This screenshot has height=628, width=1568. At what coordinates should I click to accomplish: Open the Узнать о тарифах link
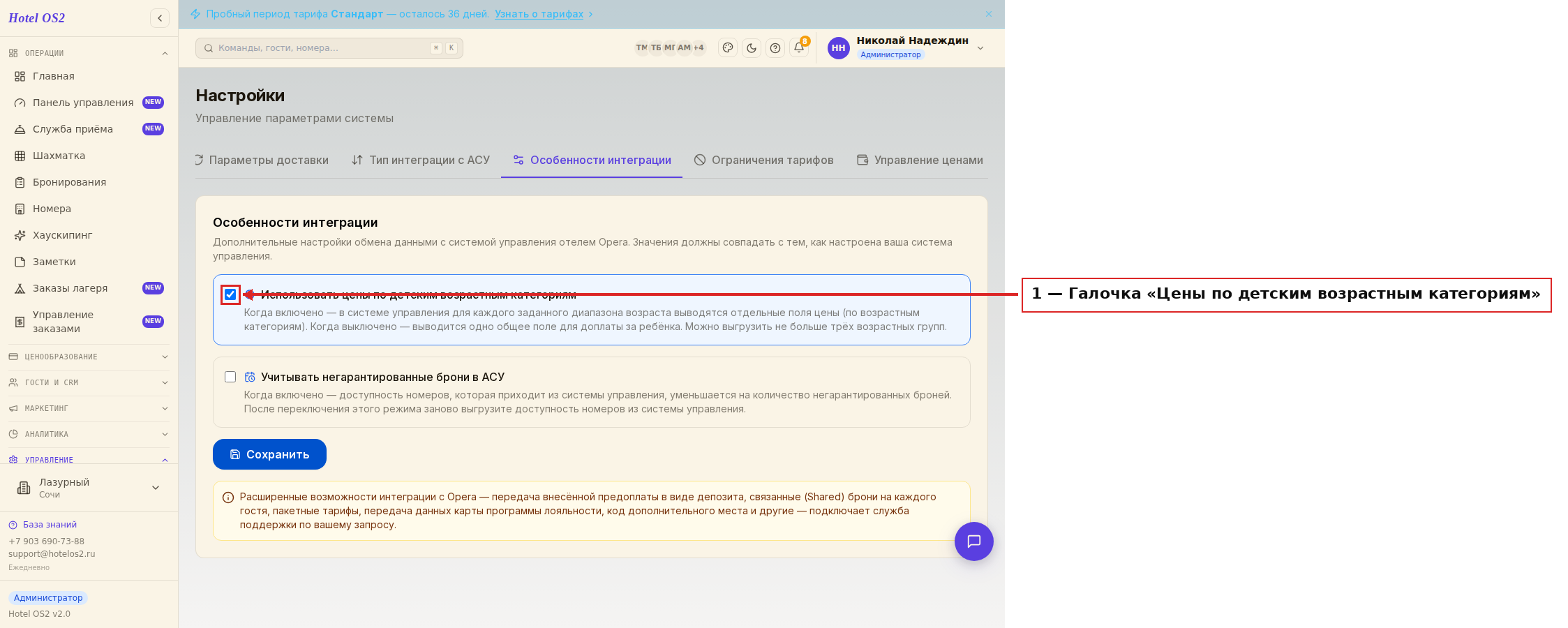pyautogui.click(x=539, y=14)
